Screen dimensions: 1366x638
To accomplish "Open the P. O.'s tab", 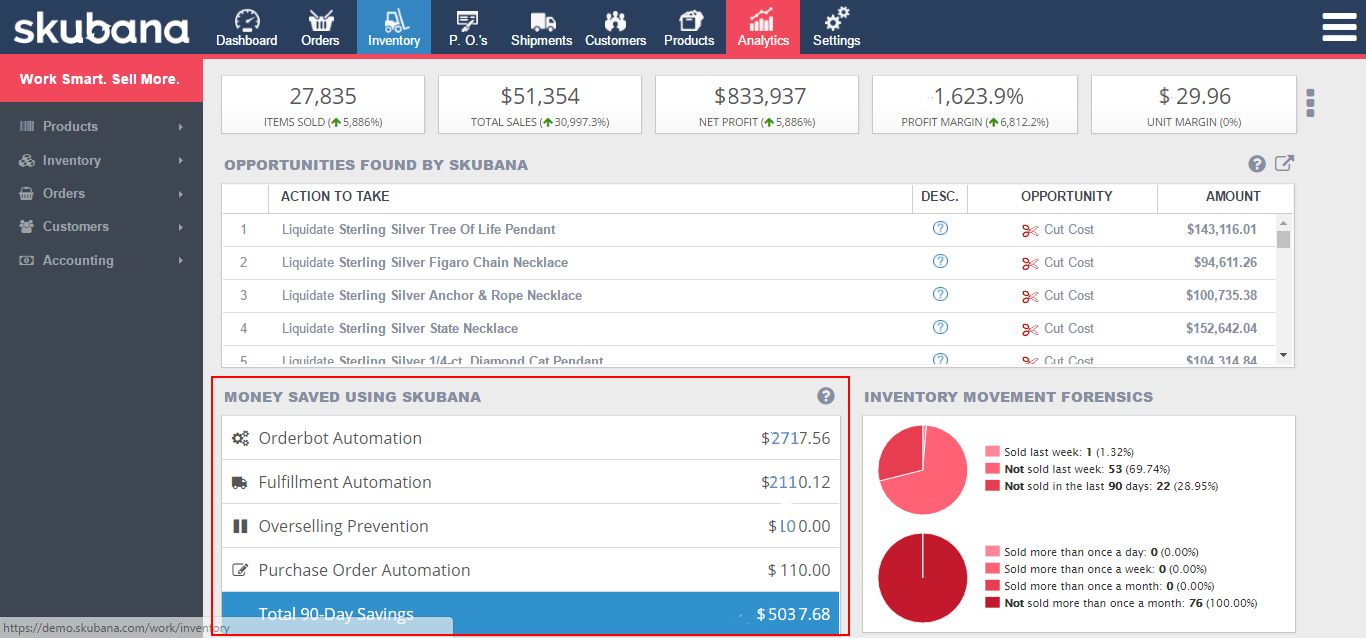I will coord(466,27).
